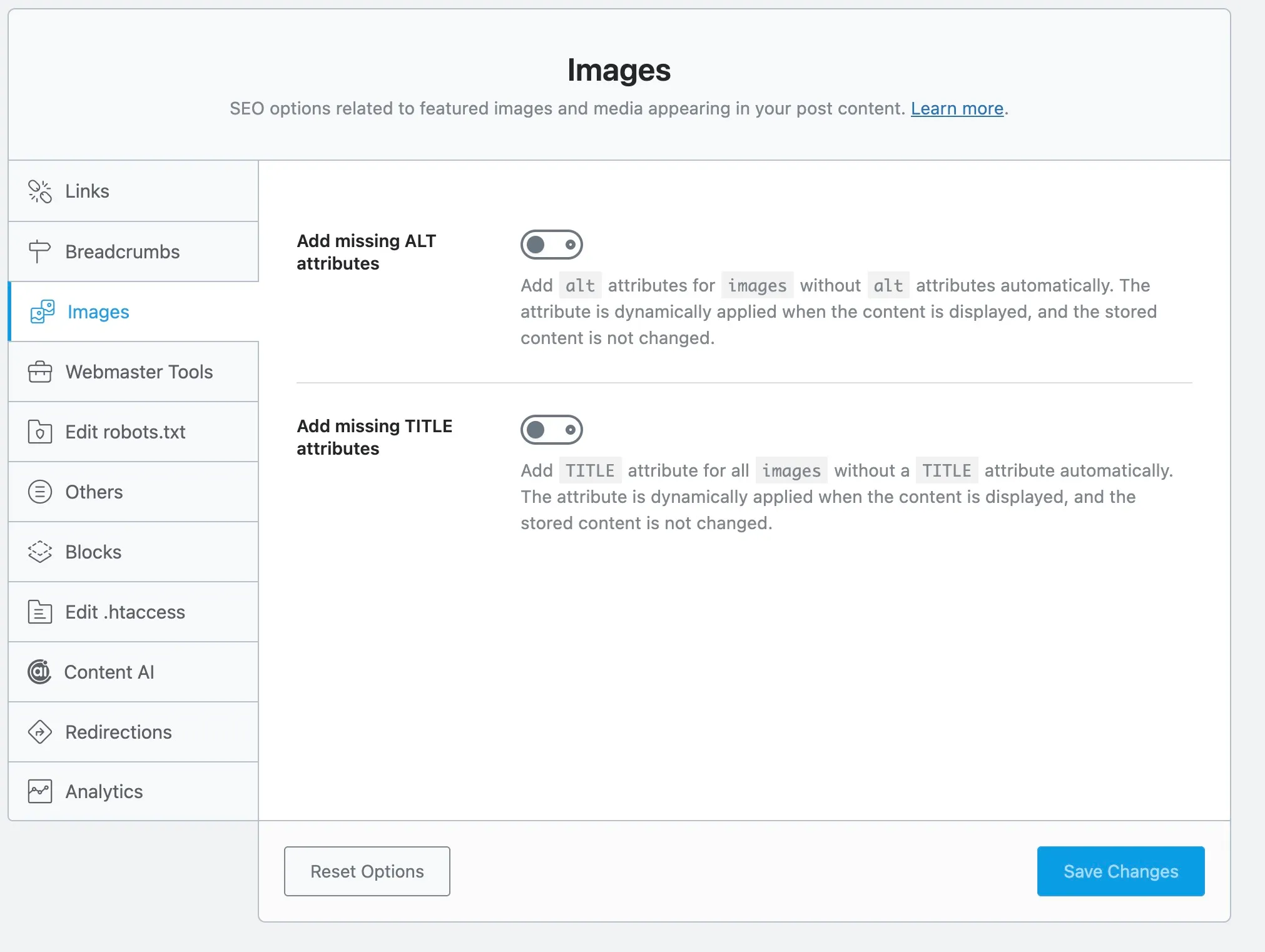The width and height of the screenshot is (1265, 952).
Task: Switch to the Links tab
Action: [87, 191]
